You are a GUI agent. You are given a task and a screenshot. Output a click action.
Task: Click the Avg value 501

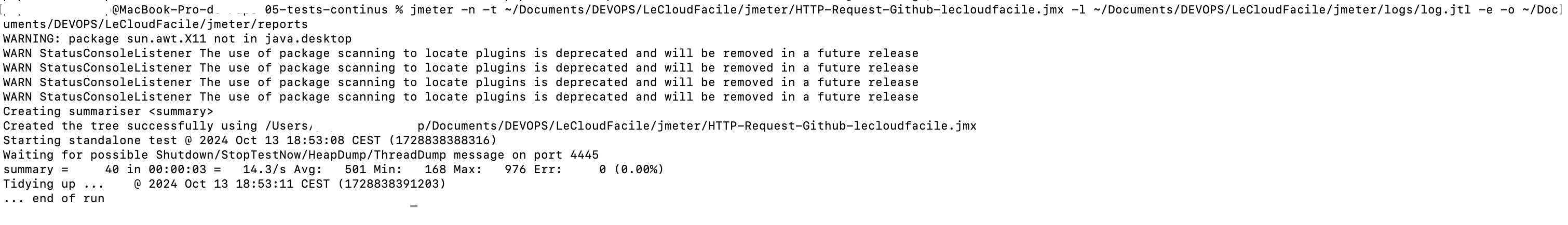356,170
